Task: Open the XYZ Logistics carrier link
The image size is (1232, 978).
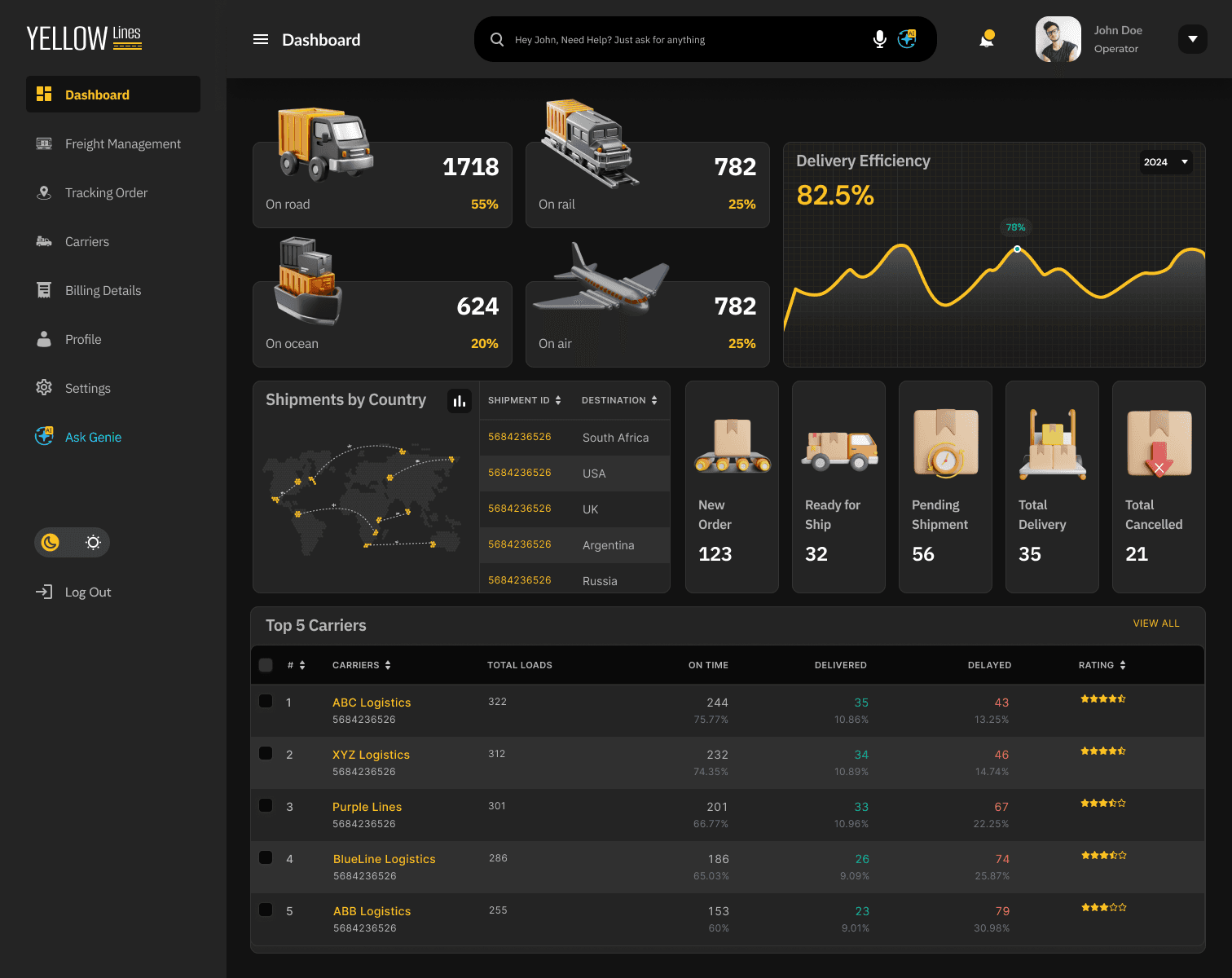Action: tap(371, 755)
